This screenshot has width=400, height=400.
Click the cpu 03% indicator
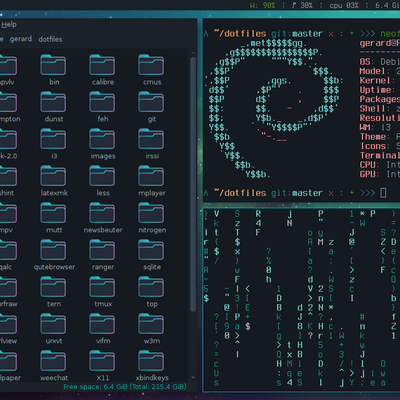pyautogui.click(x=344, y=5)
